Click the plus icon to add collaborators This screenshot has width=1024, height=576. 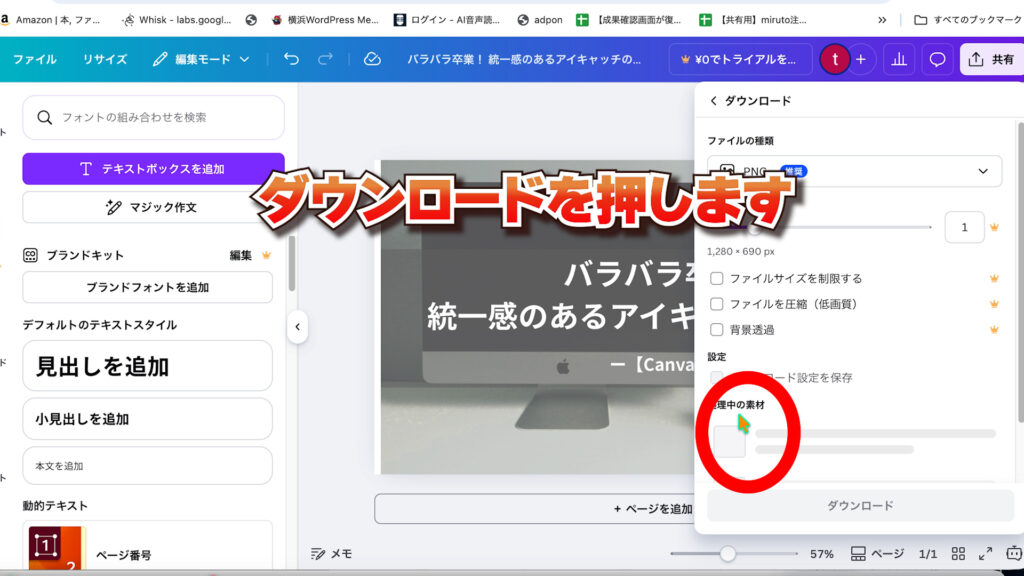(860, 59)
